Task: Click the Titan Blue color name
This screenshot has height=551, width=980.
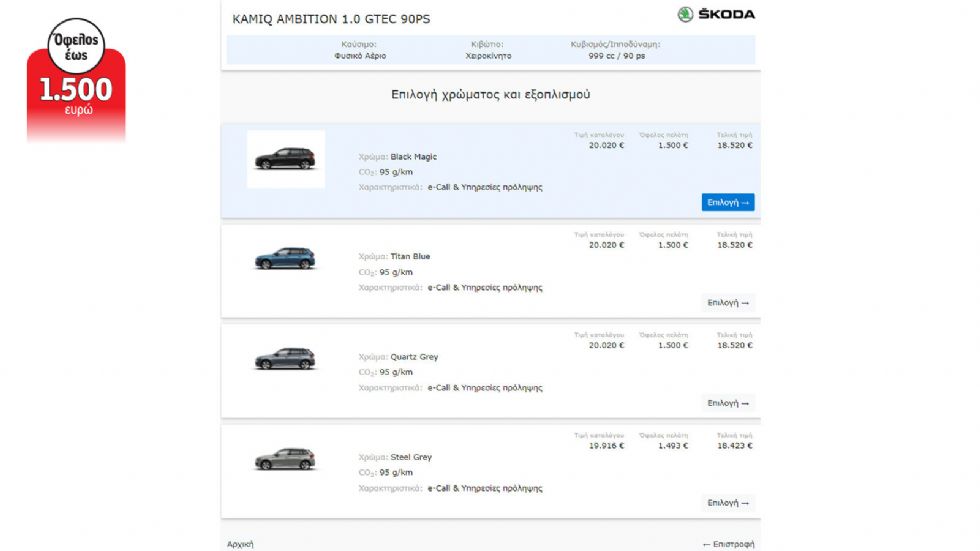Action: [x=410, y=256]
